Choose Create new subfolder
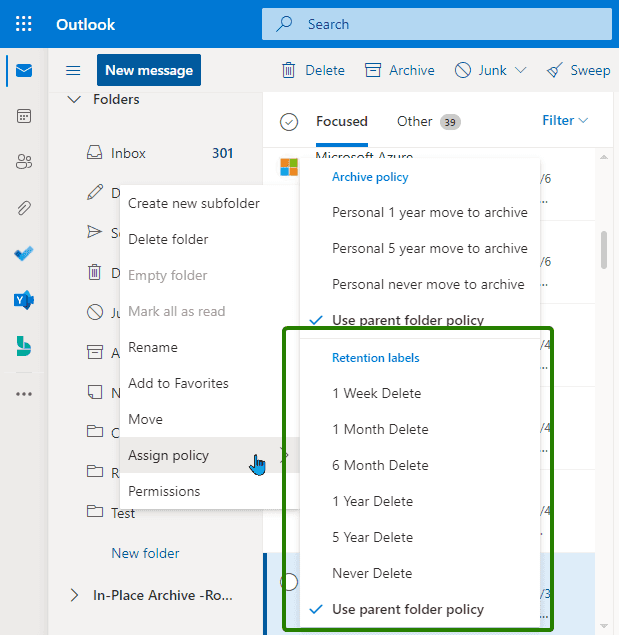 [x=209, y=203]
